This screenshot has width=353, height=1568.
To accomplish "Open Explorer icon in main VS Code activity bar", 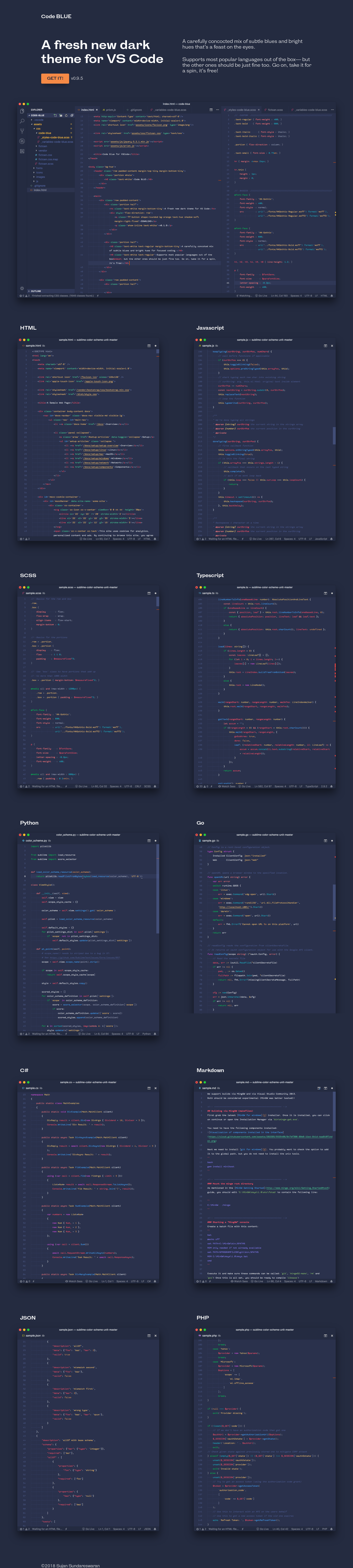I will click(22, 111).
